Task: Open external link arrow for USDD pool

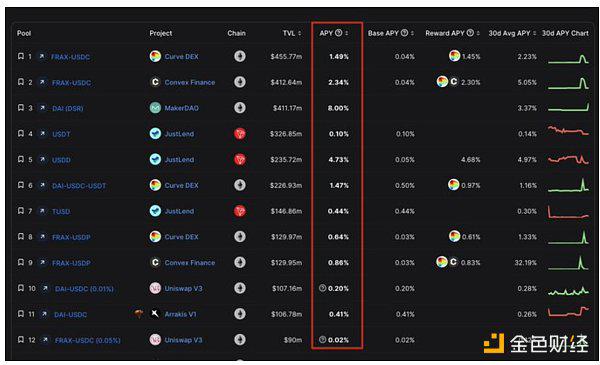Action: [x=42, y=159]
